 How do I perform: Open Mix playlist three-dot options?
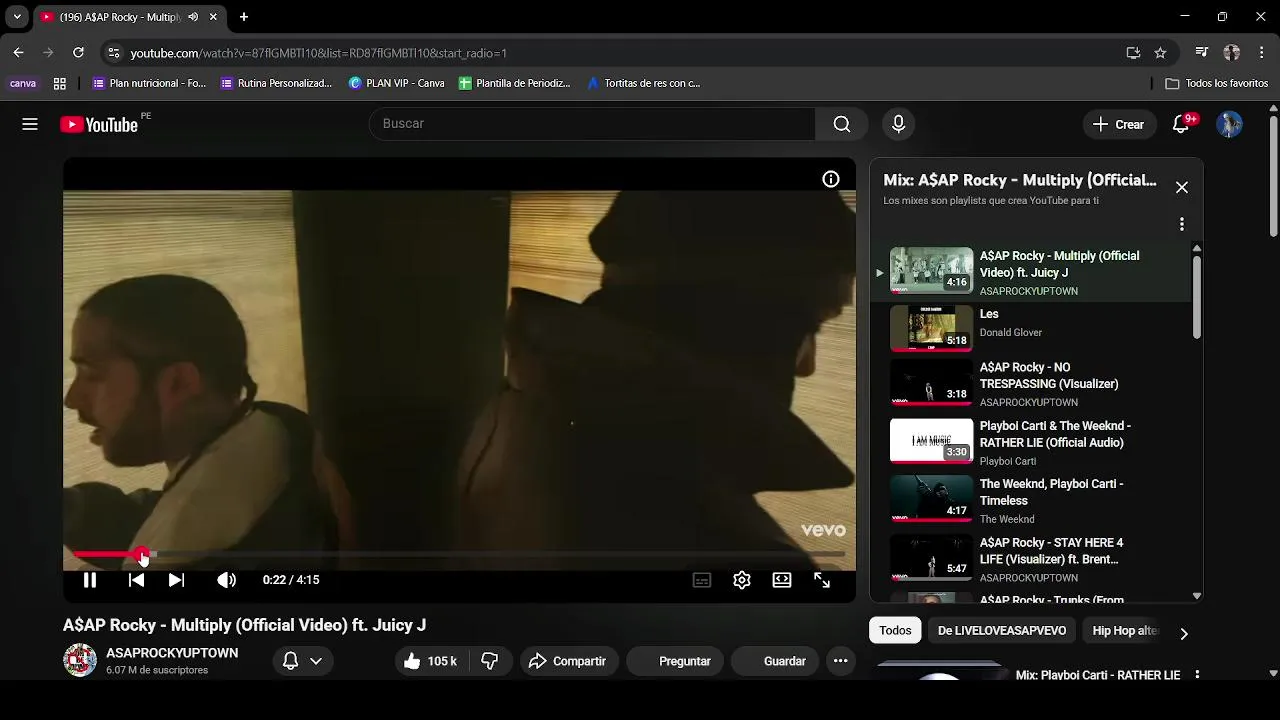[1182, 224]
